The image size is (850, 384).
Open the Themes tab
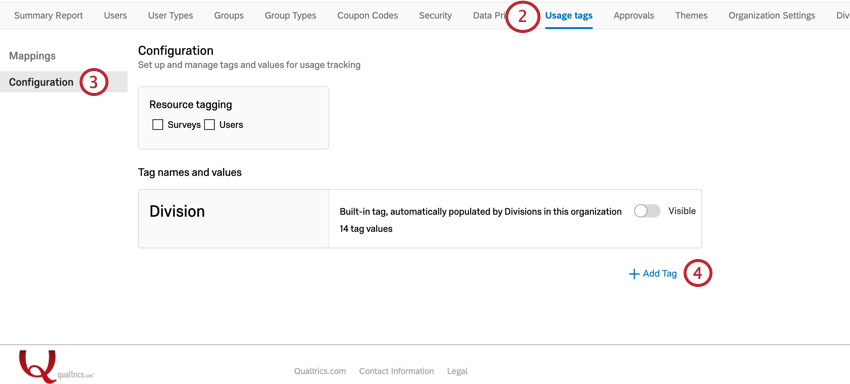[691, 16]
